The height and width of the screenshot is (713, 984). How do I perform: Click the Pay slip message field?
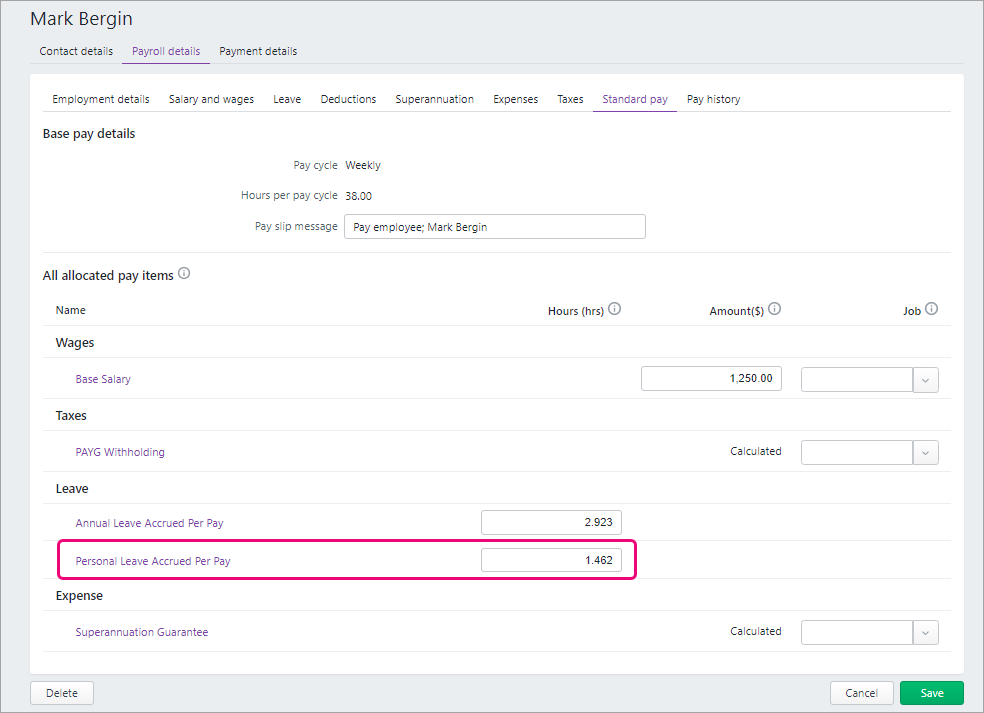494,227
